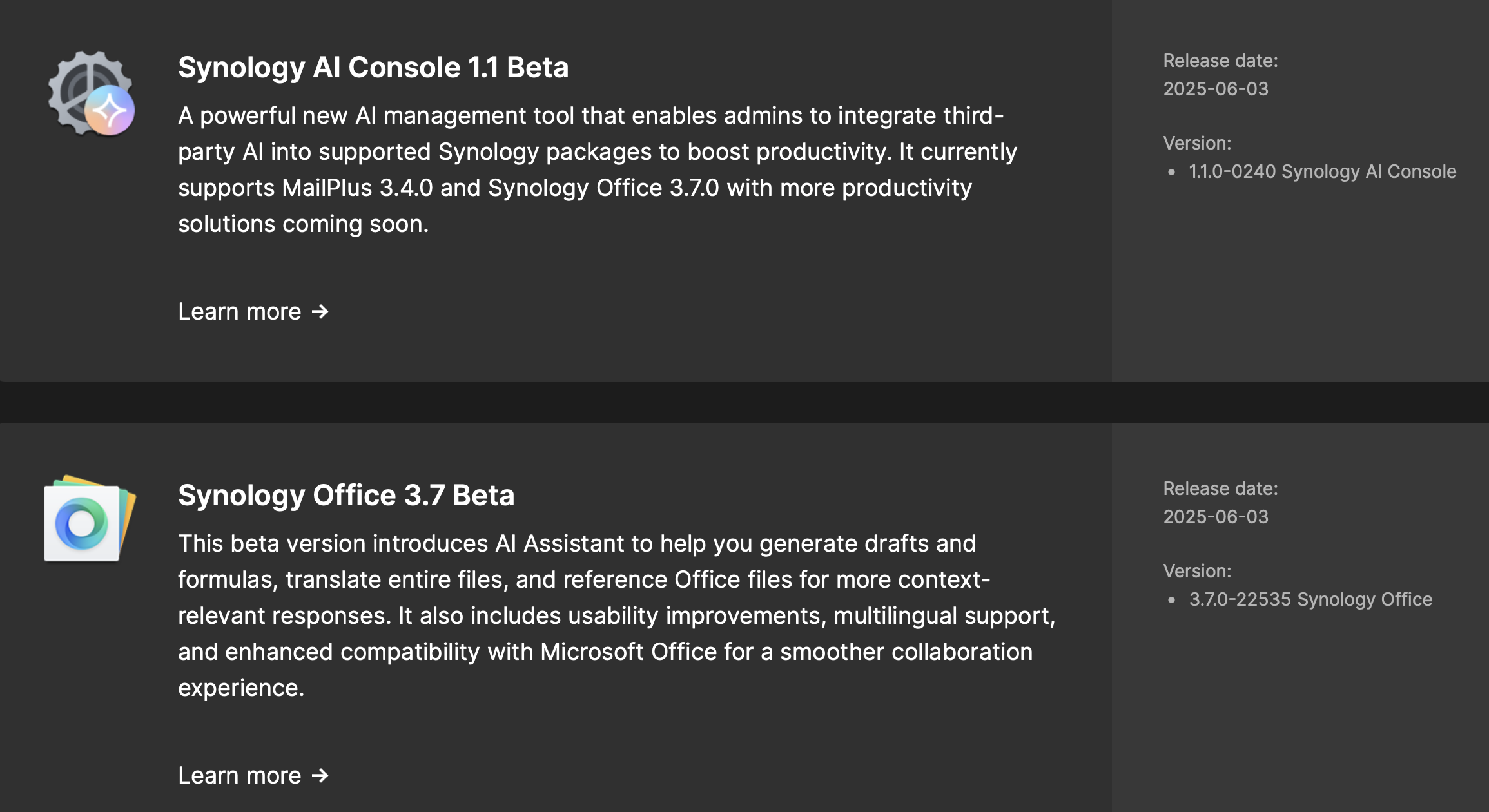Click the Version label in Office card
Viewport: 1489px width, 812px height.
tap(1197, 571)
